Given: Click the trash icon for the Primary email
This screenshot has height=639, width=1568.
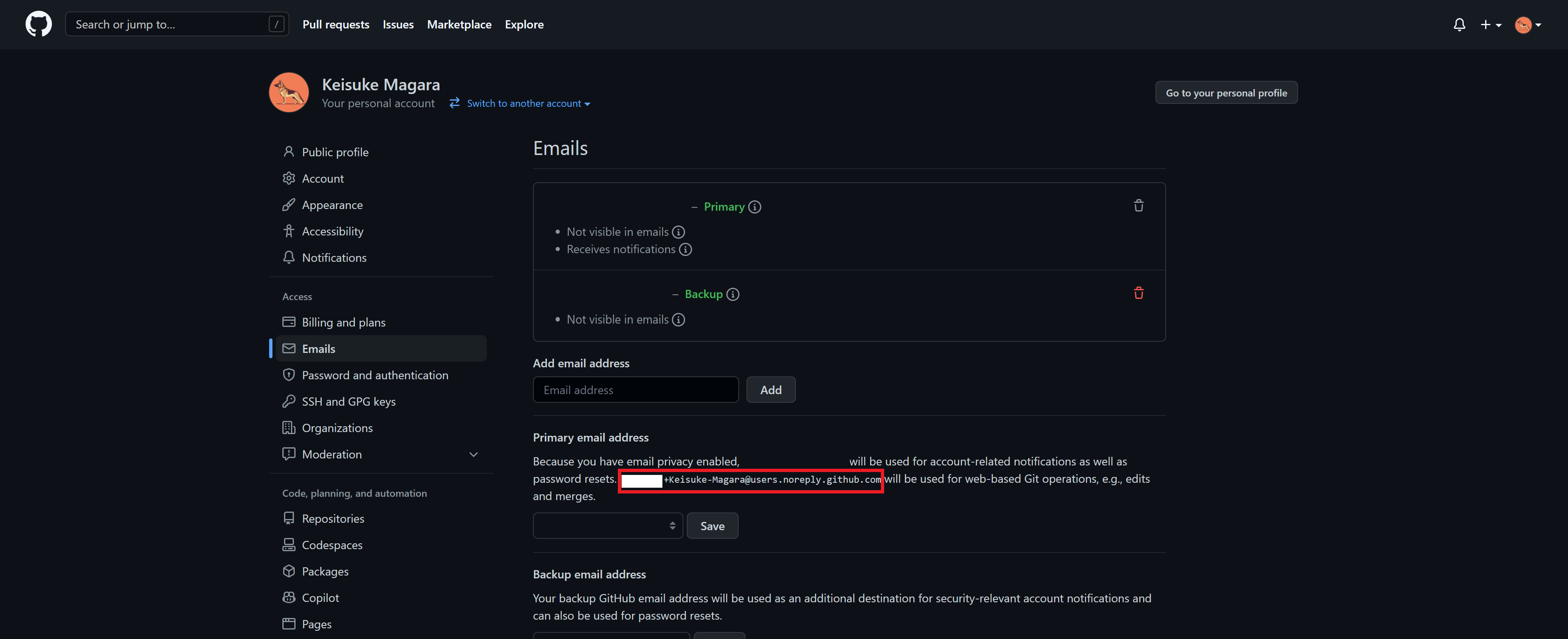Looking at the screenshot, I should click(1139, 206).
